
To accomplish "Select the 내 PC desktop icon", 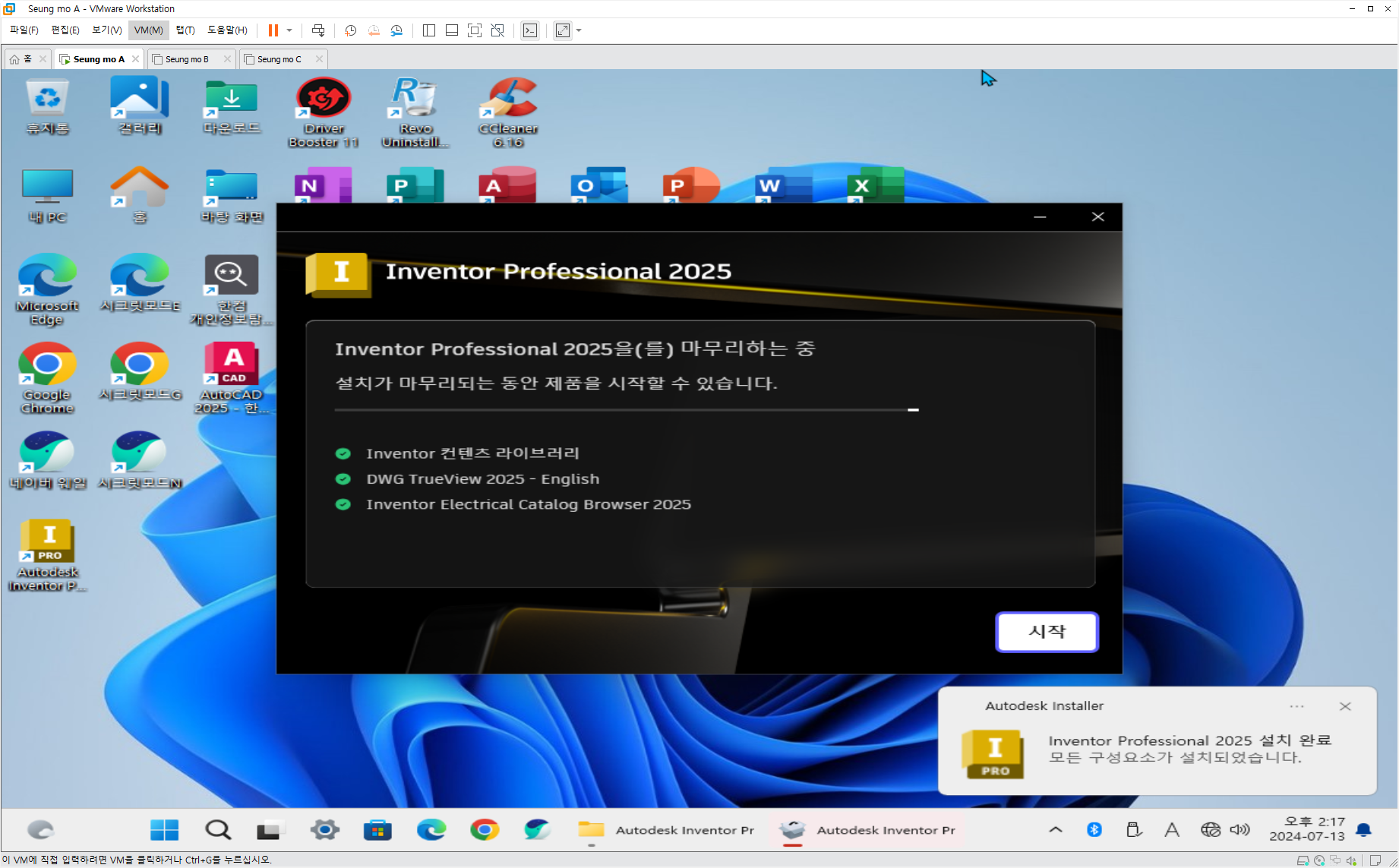I will (47, 195).
